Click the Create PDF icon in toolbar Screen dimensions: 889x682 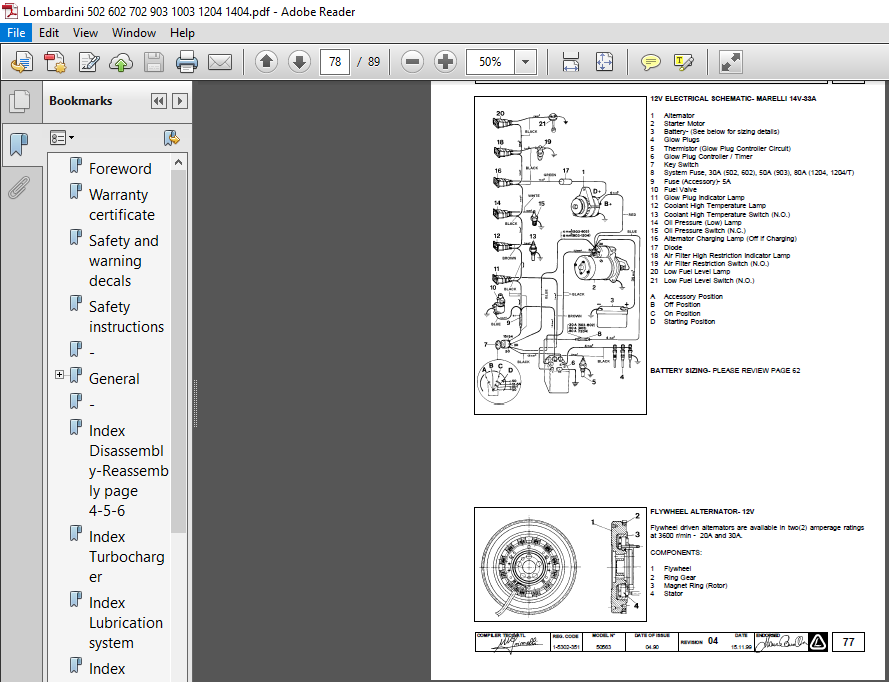(x=55, y=62)
